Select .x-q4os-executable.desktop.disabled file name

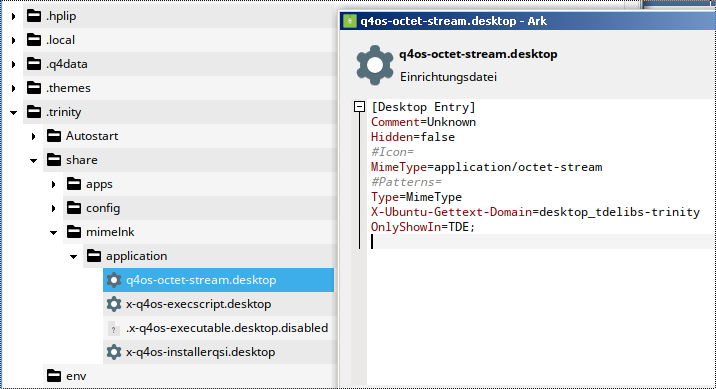227,328
